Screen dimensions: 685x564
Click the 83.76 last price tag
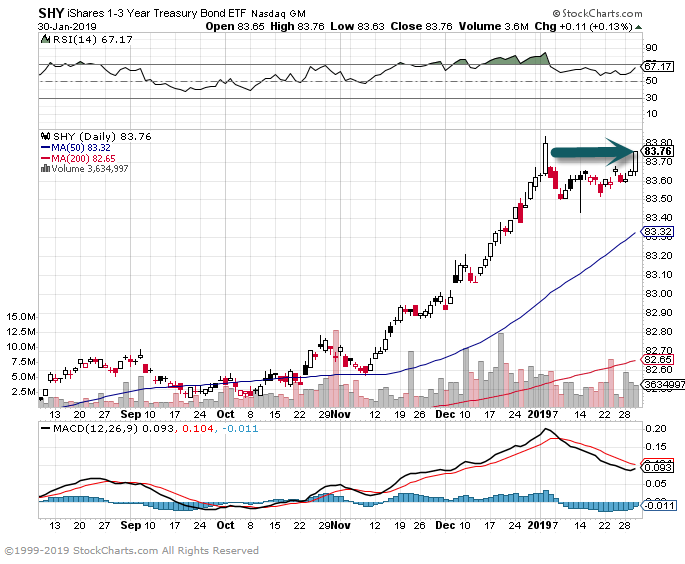click(x=658, y=151)
